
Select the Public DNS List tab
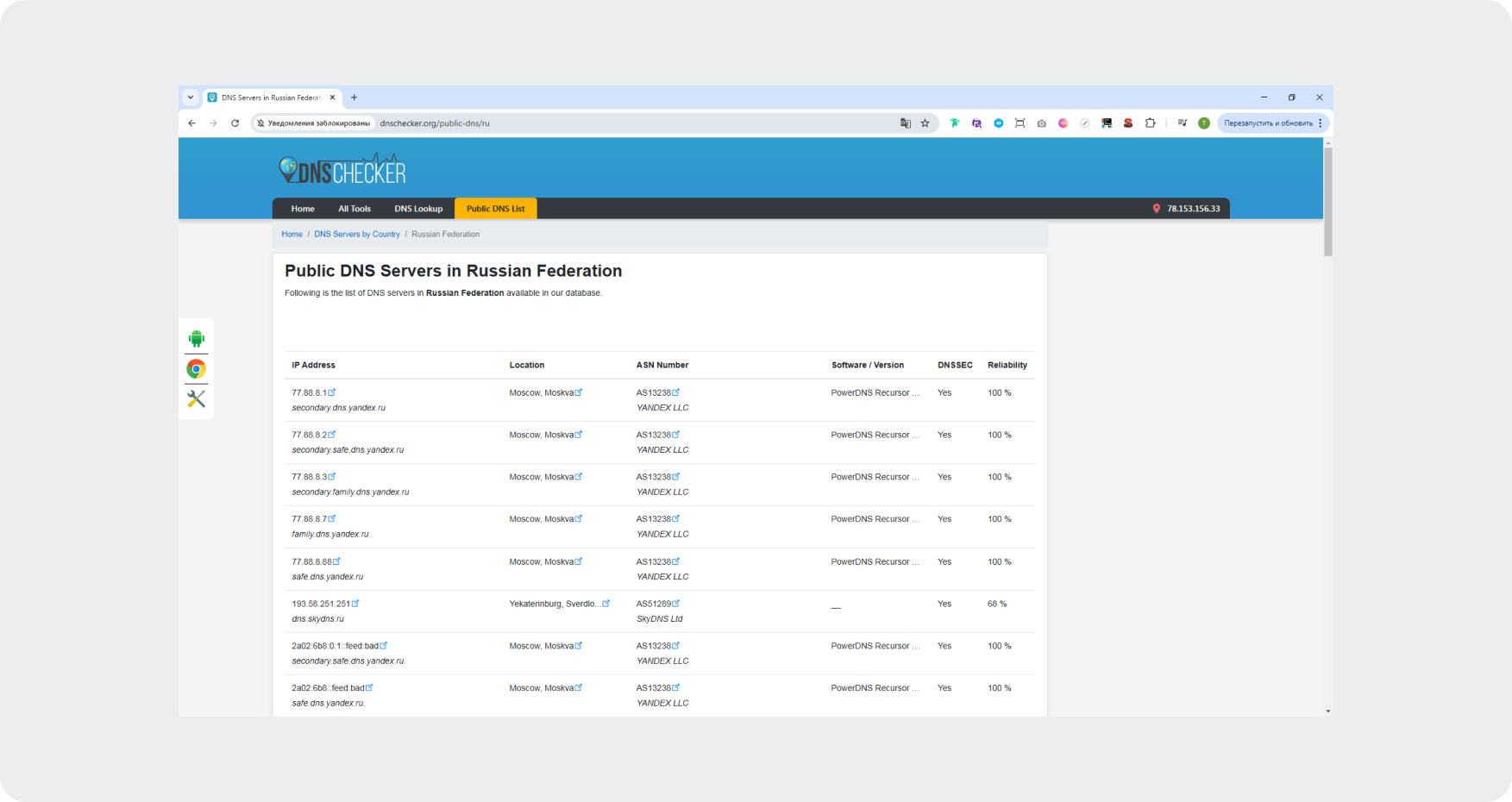tap(495, 209)
